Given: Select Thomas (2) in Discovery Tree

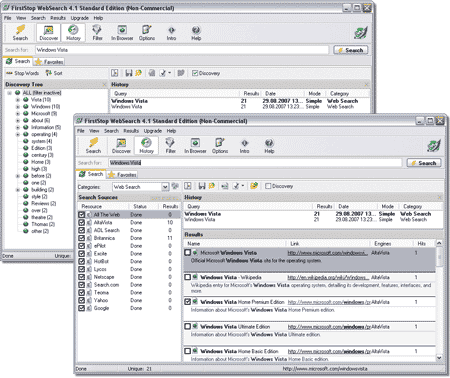Looking at the screenshot, I should coord(43,224).
